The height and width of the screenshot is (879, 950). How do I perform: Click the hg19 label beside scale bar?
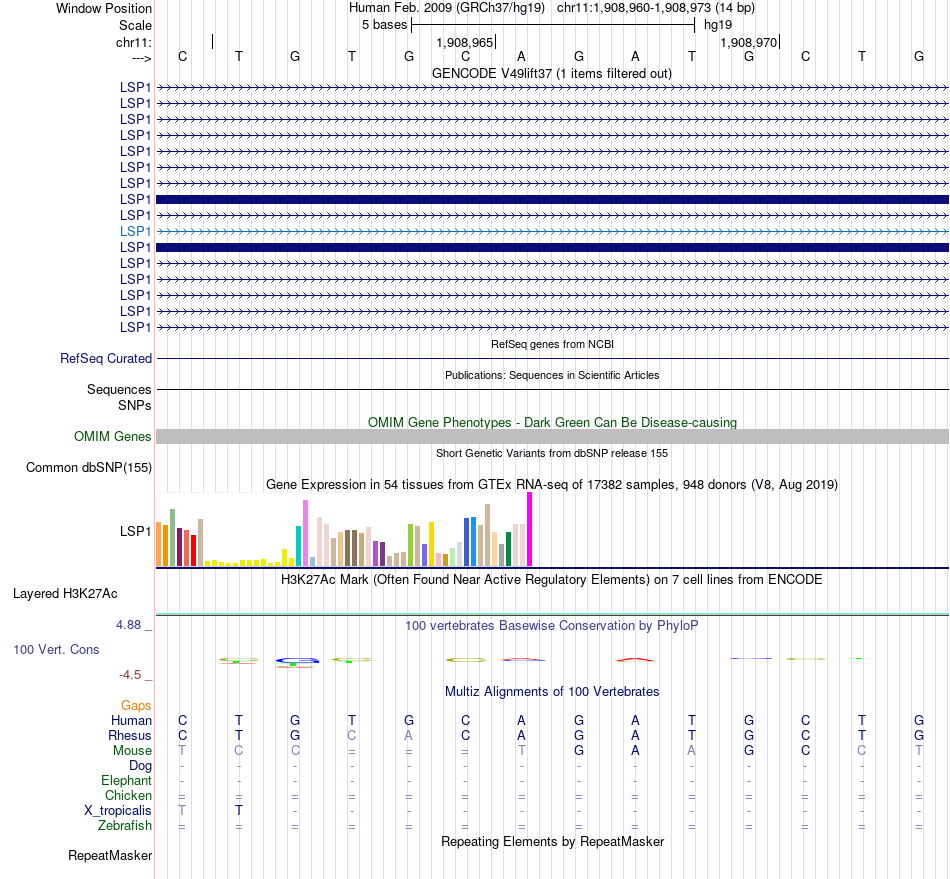tap(718, 25)
